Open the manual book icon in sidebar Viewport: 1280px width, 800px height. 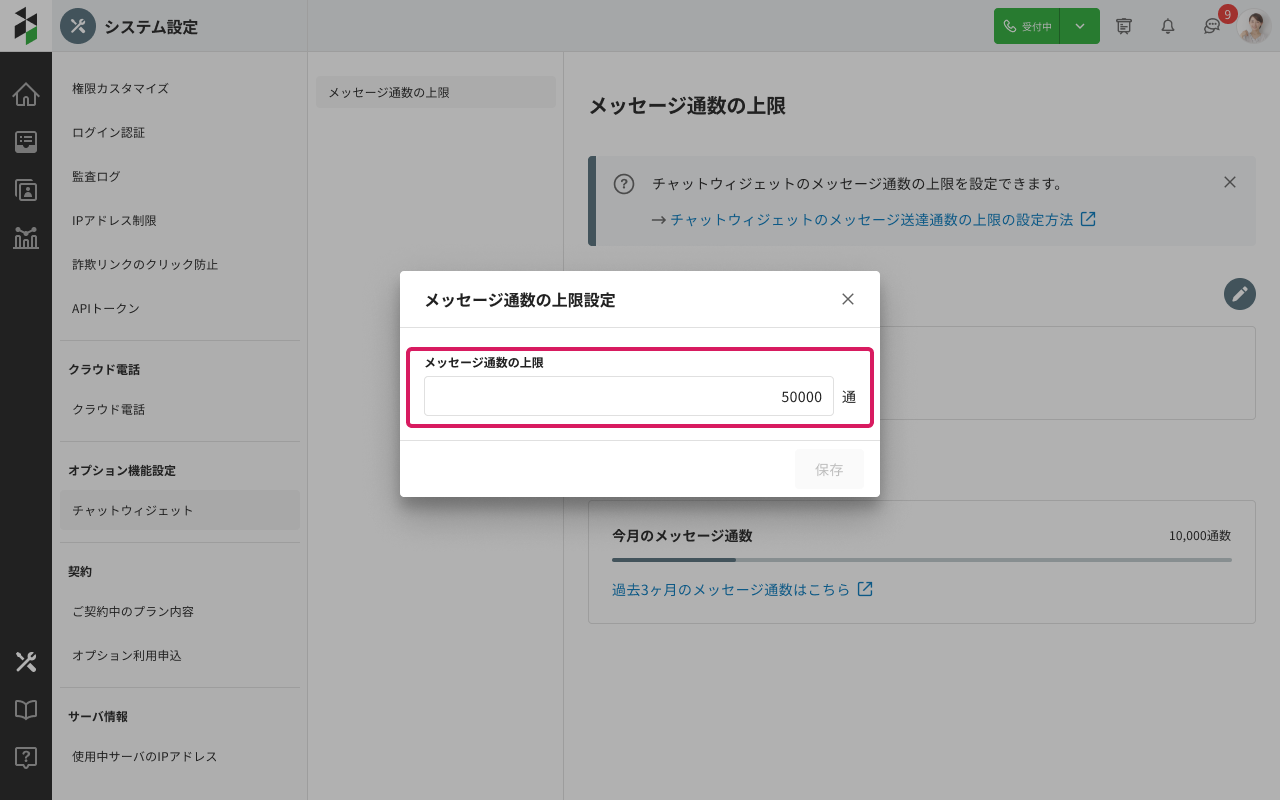26,710
